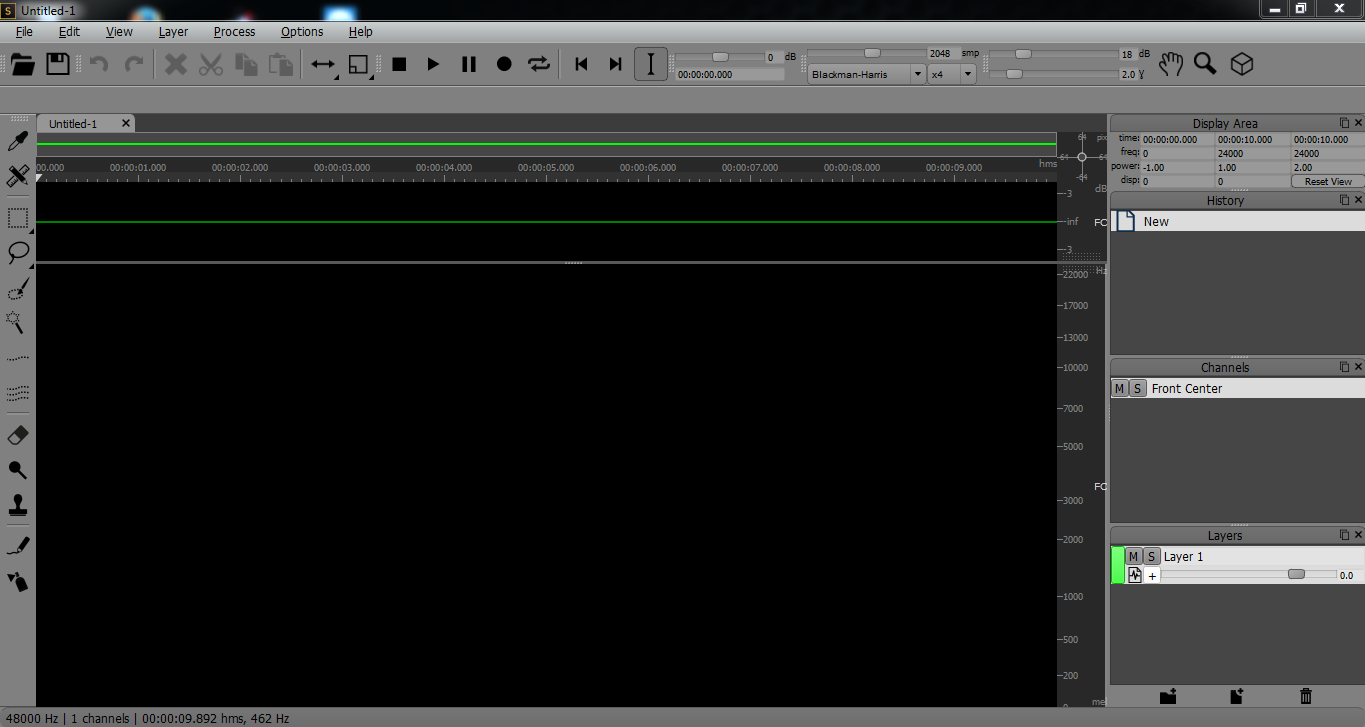Select the New entry in History
Image resolution: width=1365 pixels, height=727 pixels.
tap(1237, 221)
